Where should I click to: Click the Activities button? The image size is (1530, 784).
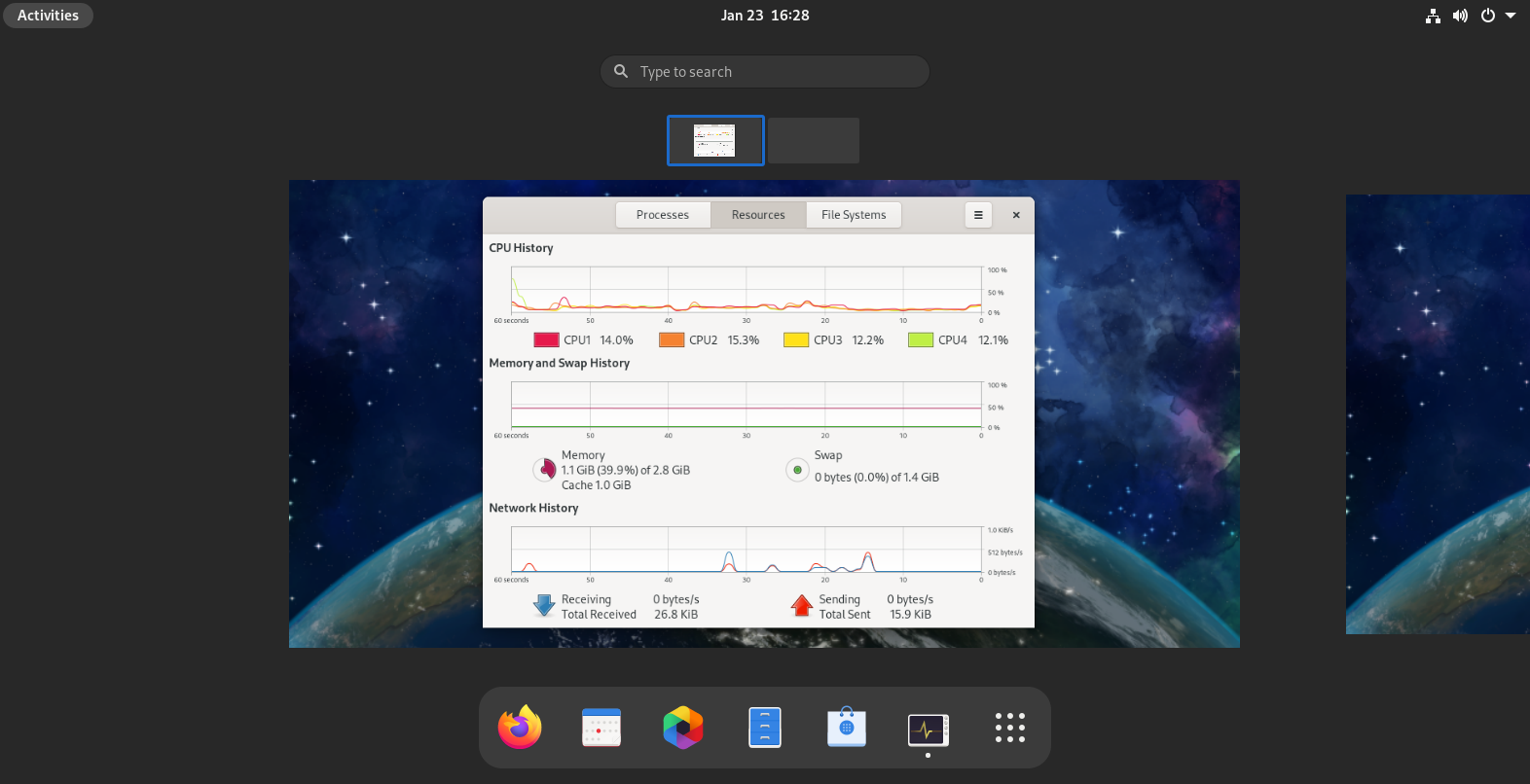[x=48, y=16]
